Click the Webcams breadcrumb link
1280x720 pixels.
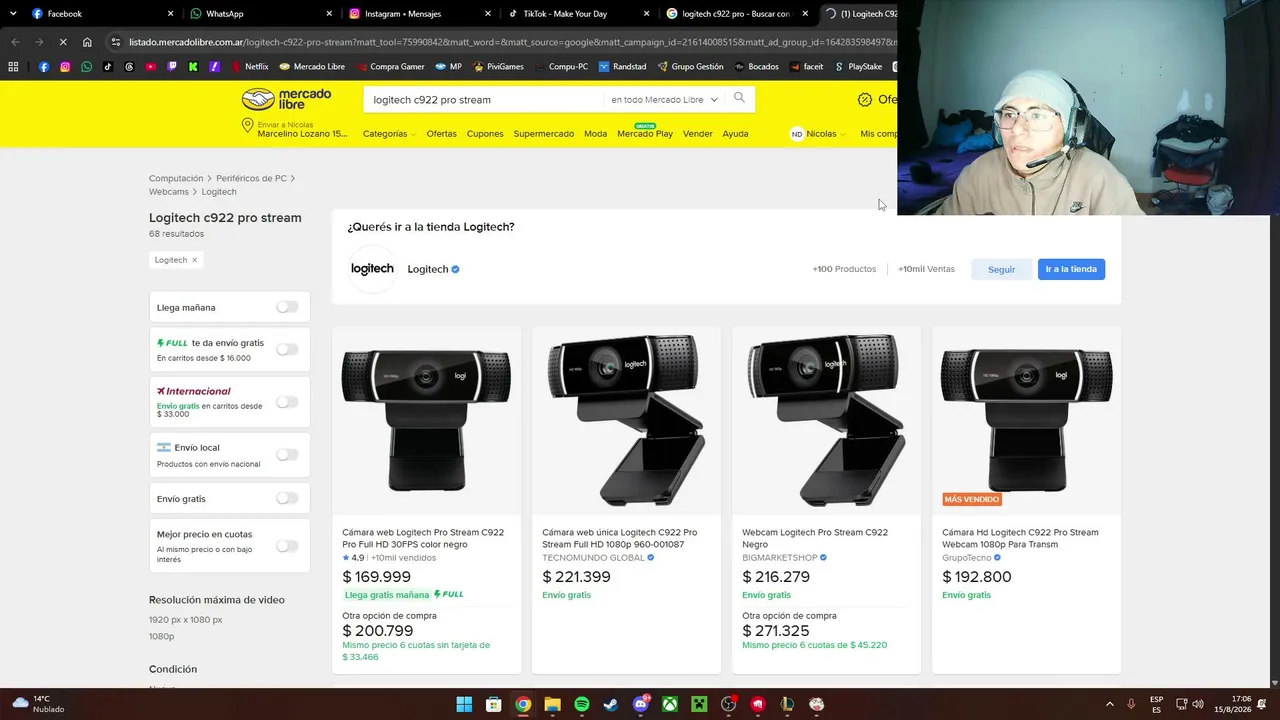(169, 192)
